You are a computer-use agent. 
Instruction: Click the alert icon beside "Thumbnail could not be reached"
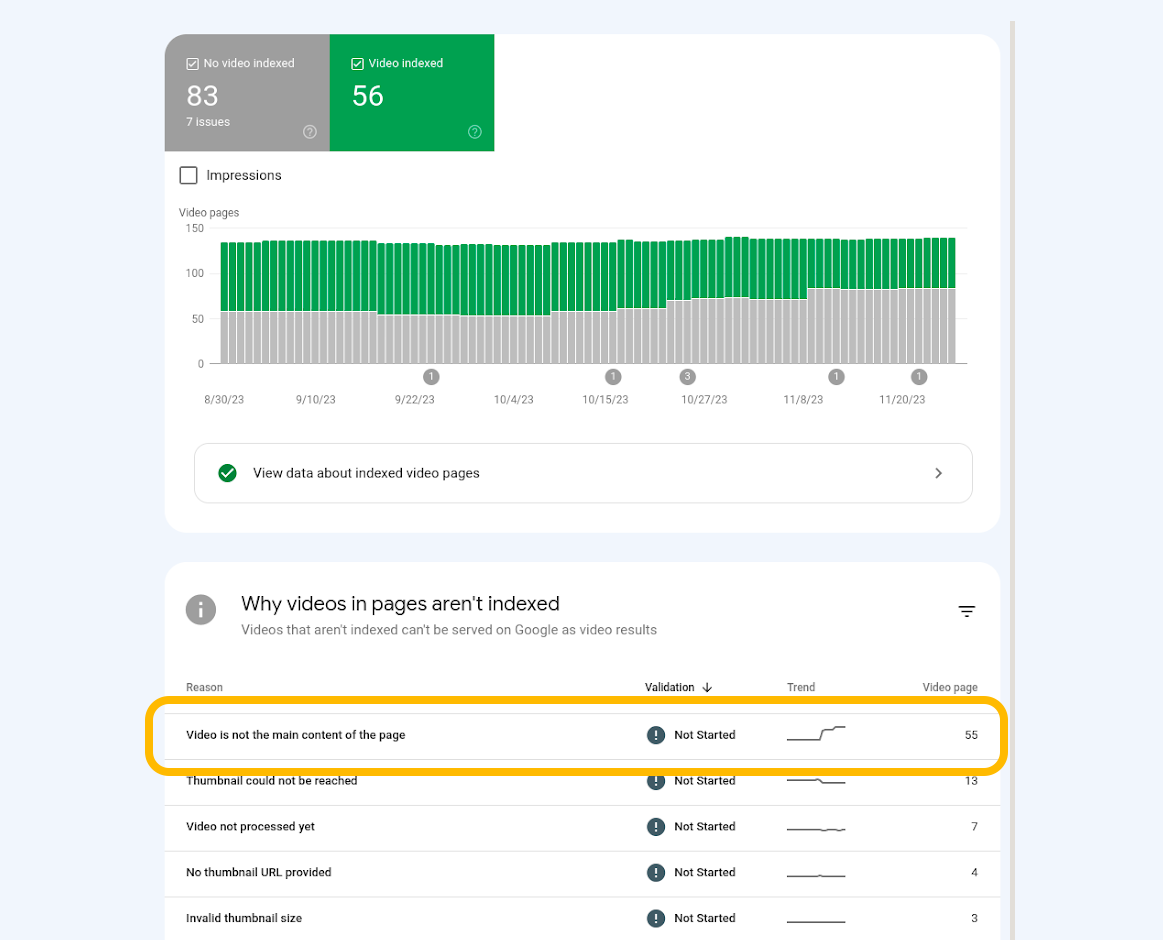(x=656, y=781)
